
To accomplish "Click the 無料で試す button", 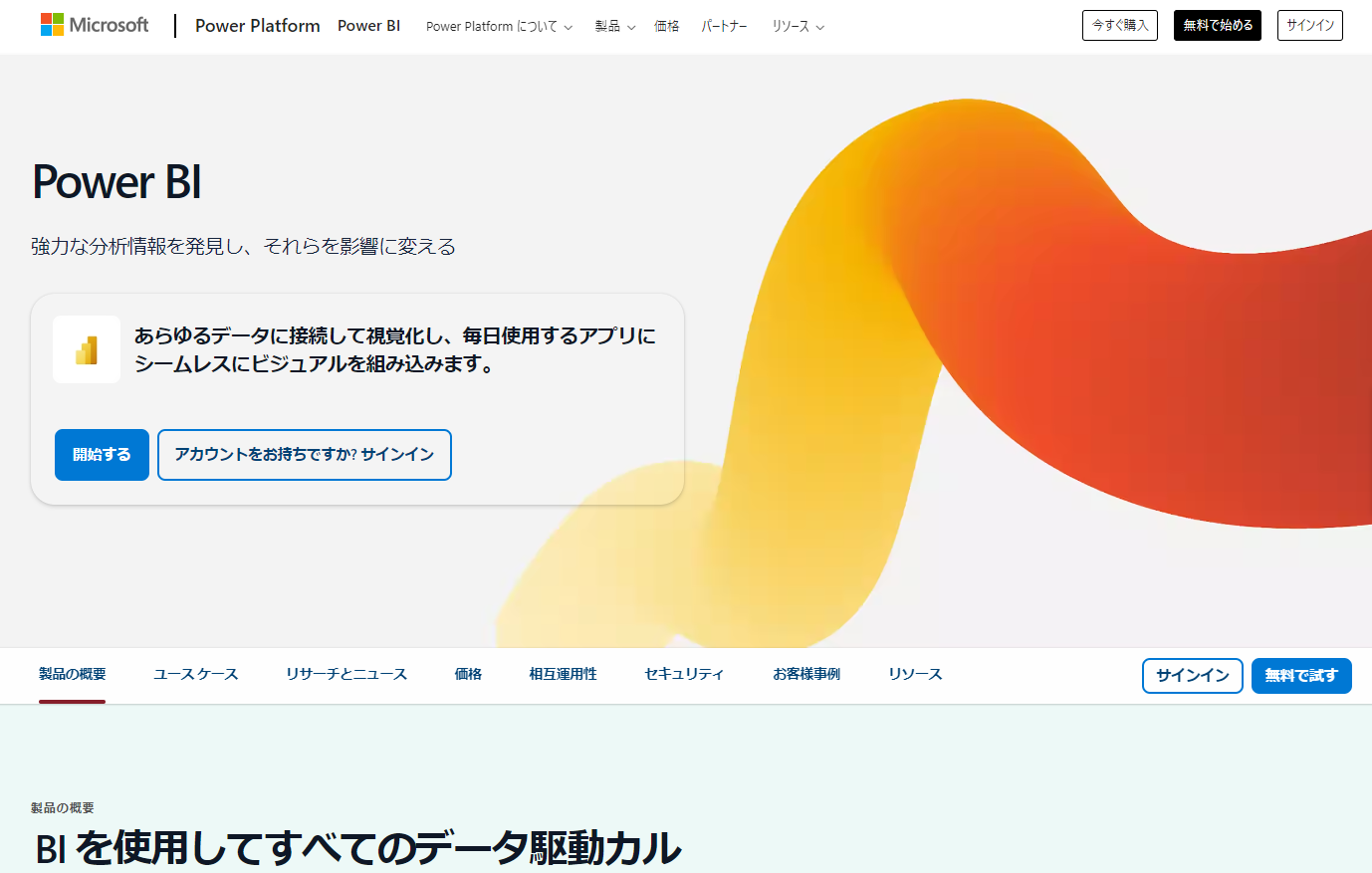I will [1301, 676].
